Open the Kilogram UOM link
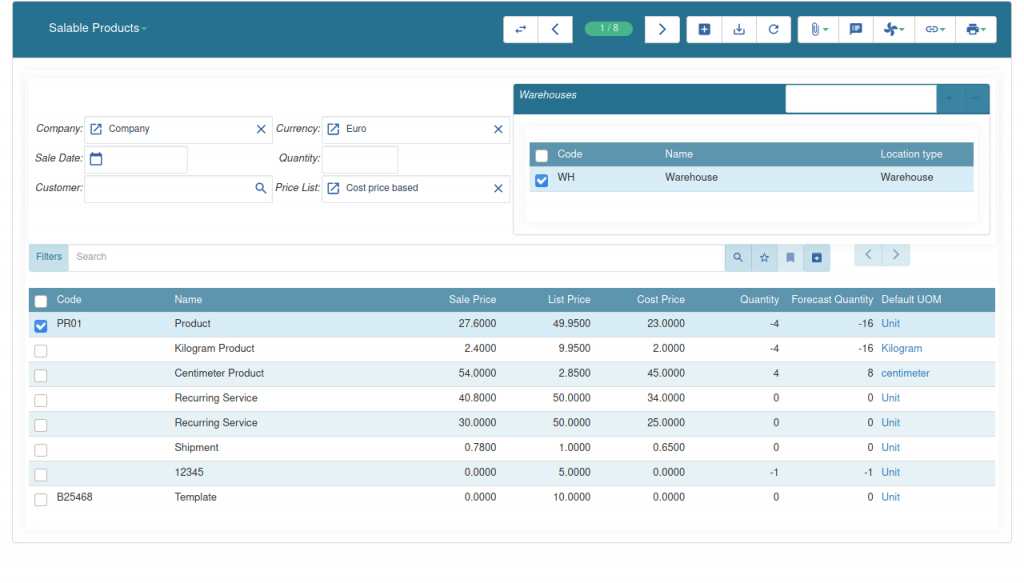The height and width of the screenshot is (583, 1024). [901, 349]
